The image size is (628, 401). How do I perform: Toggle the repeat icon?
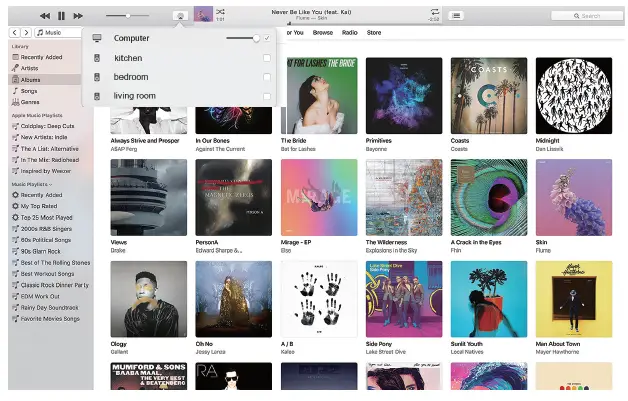435,11
